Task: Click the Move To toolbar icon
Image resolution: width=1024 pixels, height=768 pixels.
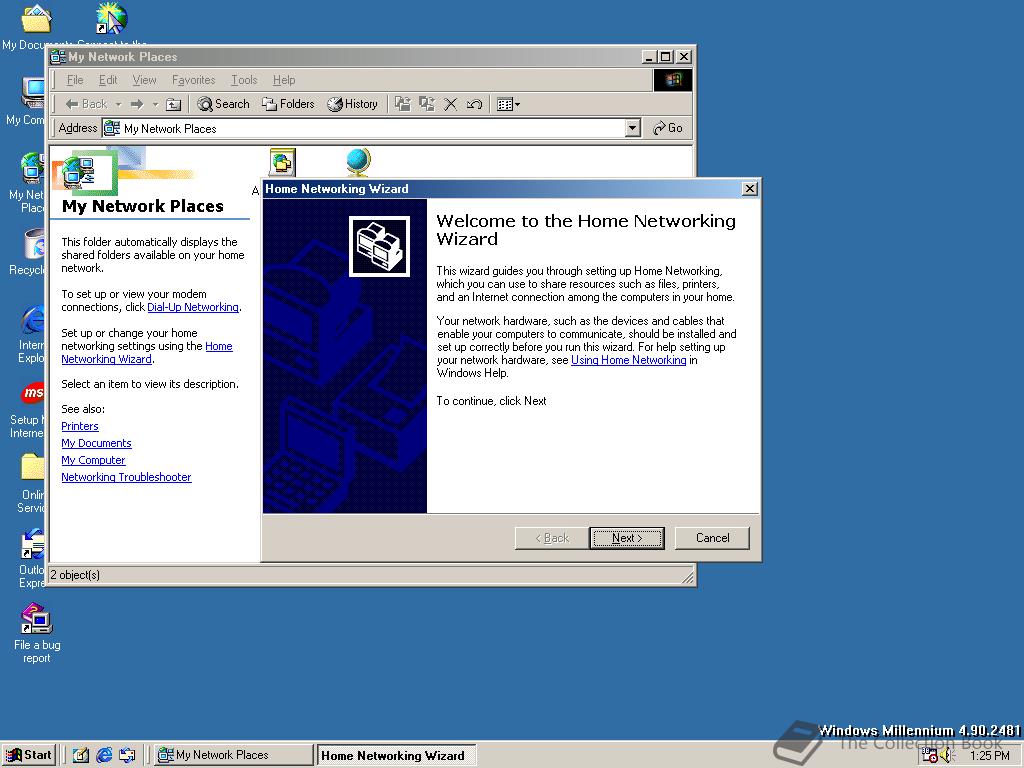Action: (403, 104)
